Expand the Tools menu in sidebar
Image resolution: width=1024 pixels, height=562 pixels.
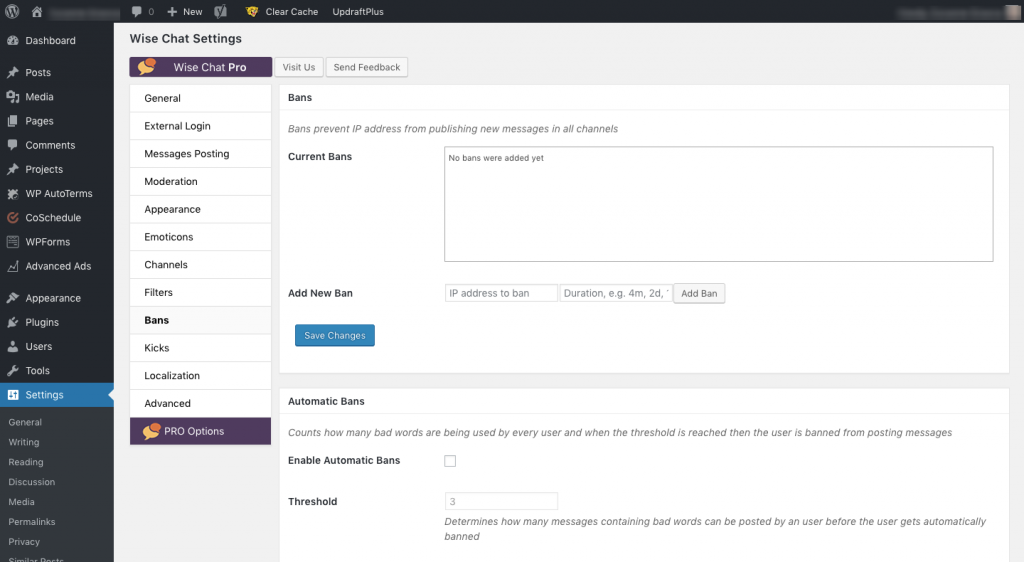pyautogui.click(x=37, y=371)
